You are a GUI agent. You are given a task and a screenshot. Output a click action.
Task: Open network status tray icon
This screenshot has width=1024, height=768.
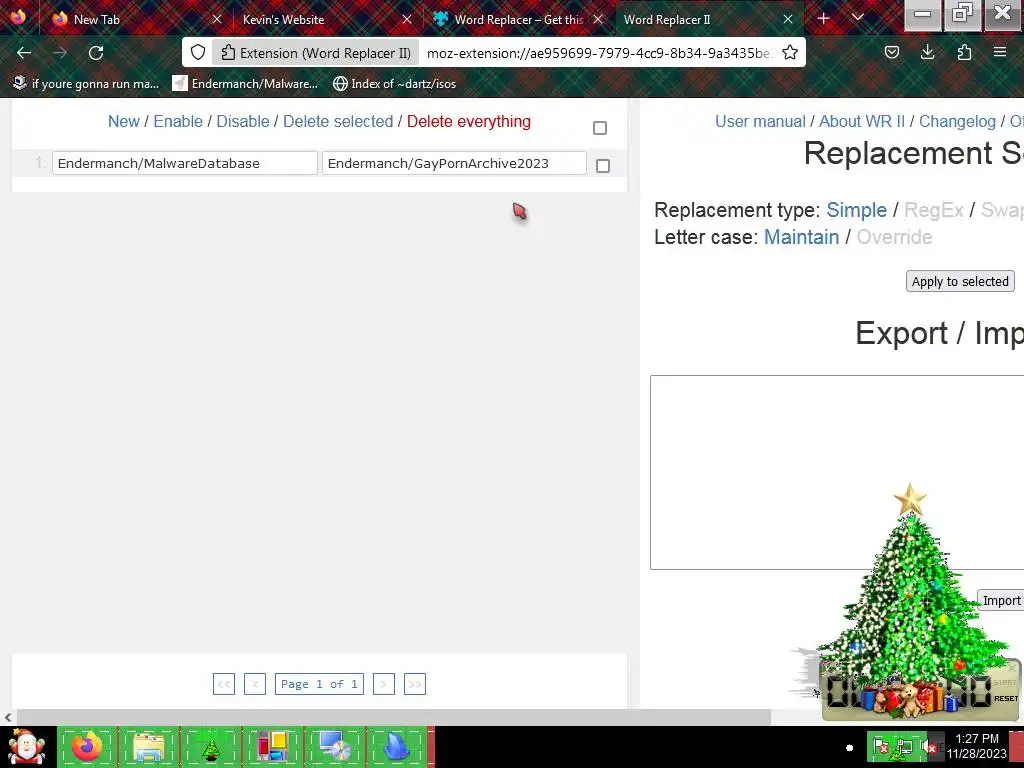click(904, 747)
